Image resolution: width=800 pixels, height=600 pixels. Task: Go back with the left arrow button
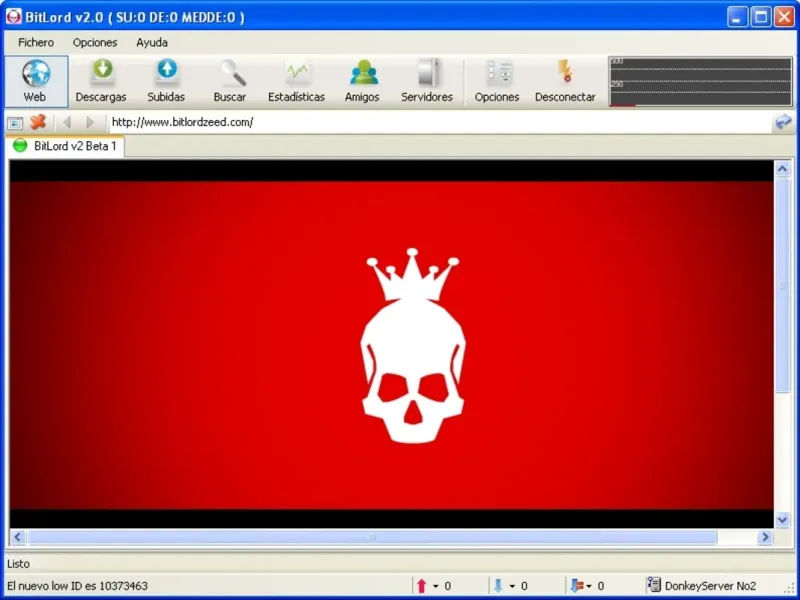(66, 122)
